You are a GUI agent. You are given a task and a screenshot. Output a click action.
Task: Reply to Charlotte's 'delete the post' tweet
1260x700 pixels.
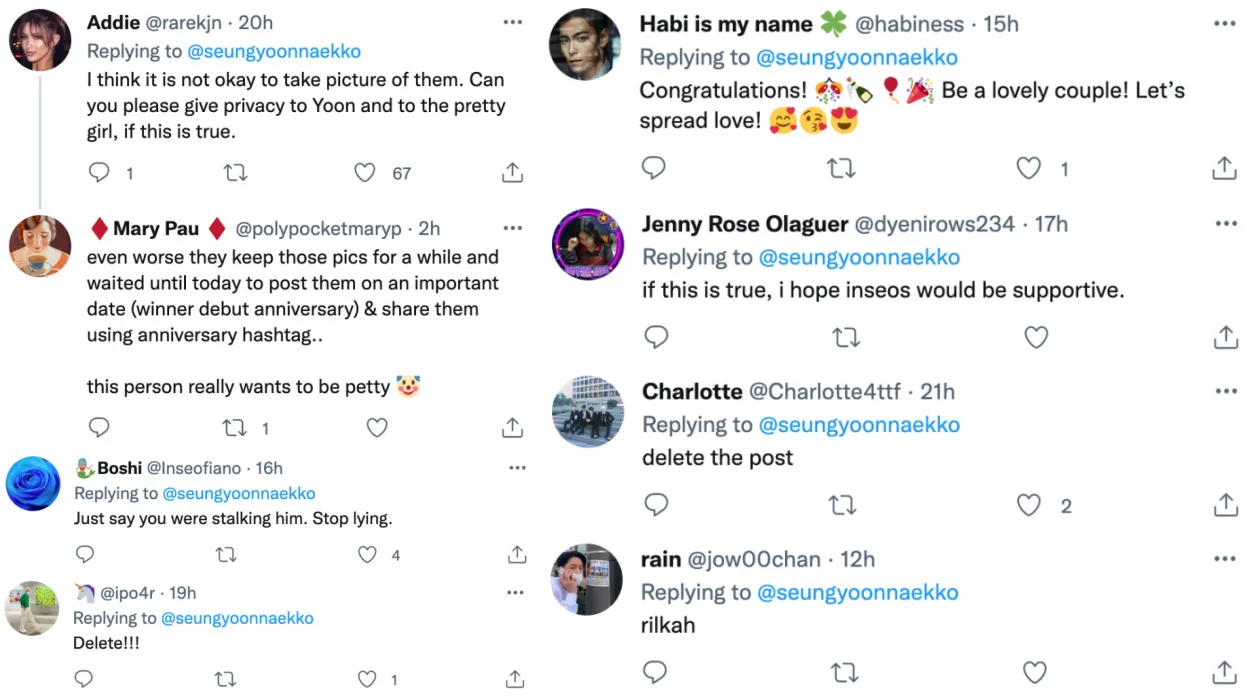655,505
